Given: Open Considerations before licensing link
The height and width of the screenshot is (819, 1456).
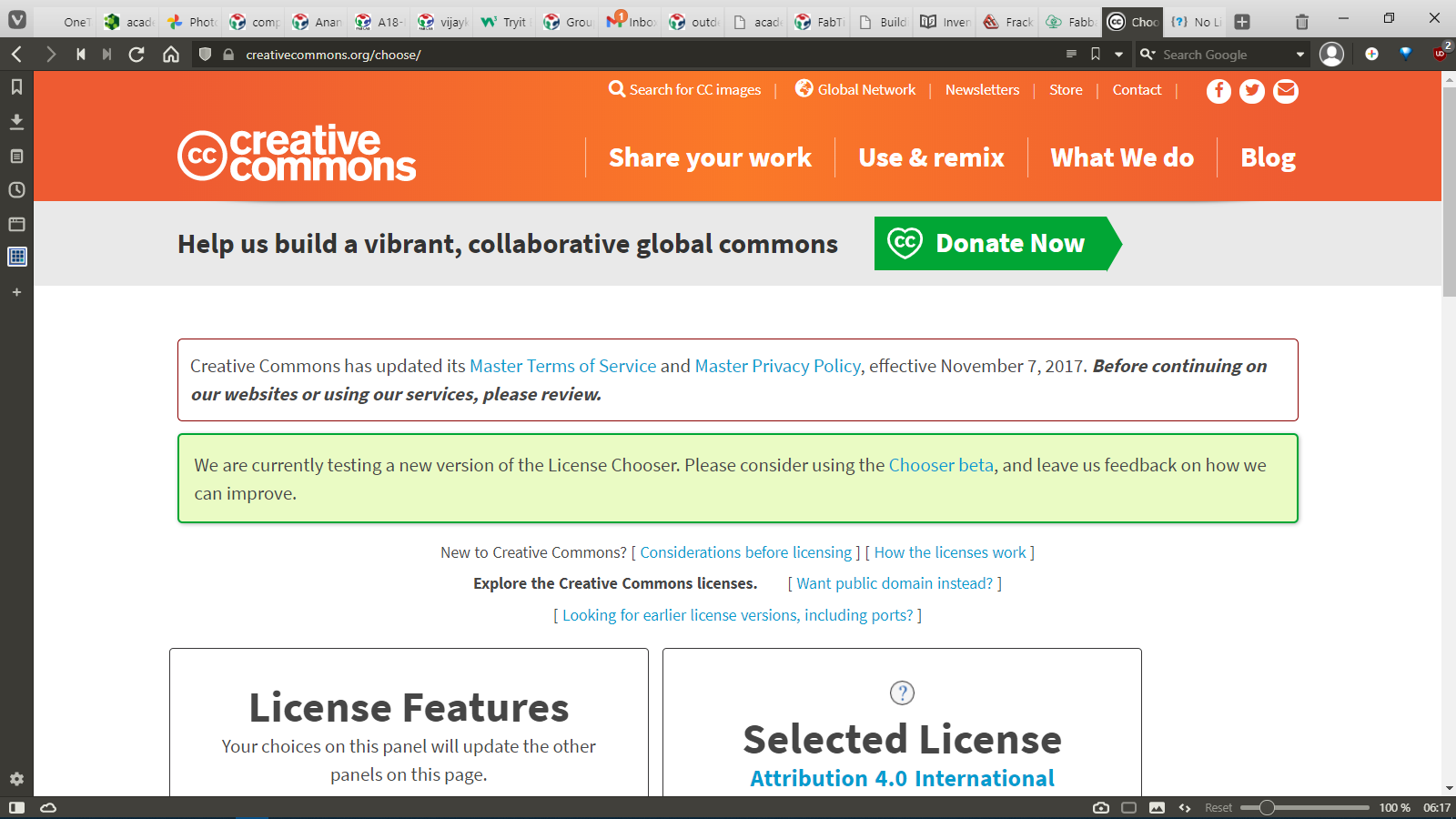Looking at the screenshot, I should 746,552.
